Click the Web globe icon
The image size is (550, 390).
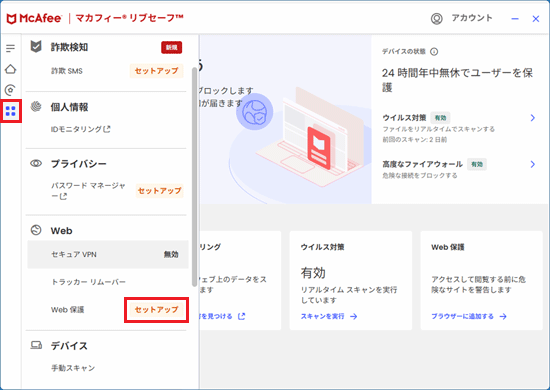pos(36,230)
